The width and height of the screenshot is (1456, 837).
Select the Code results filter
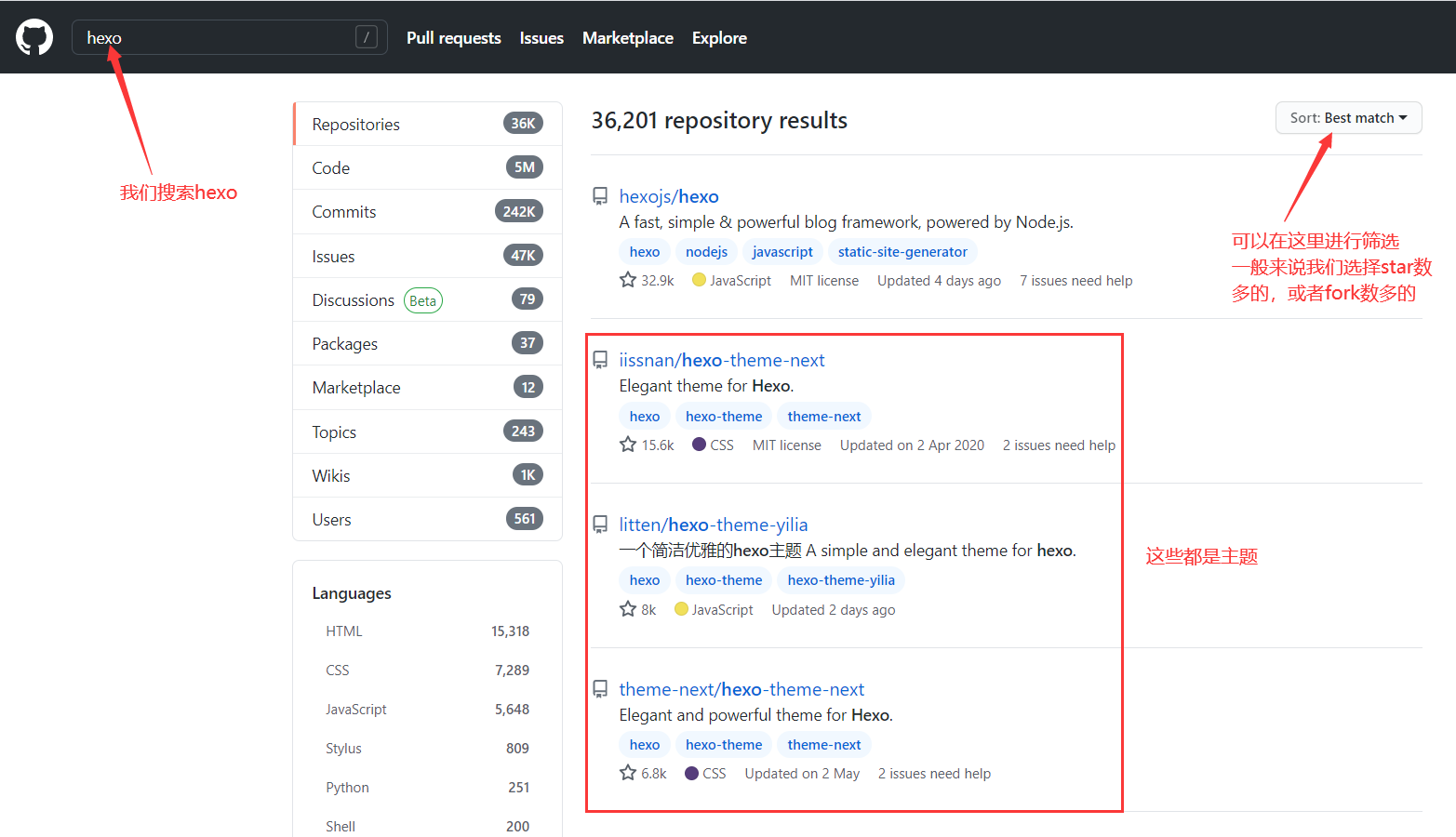[428, 167]
